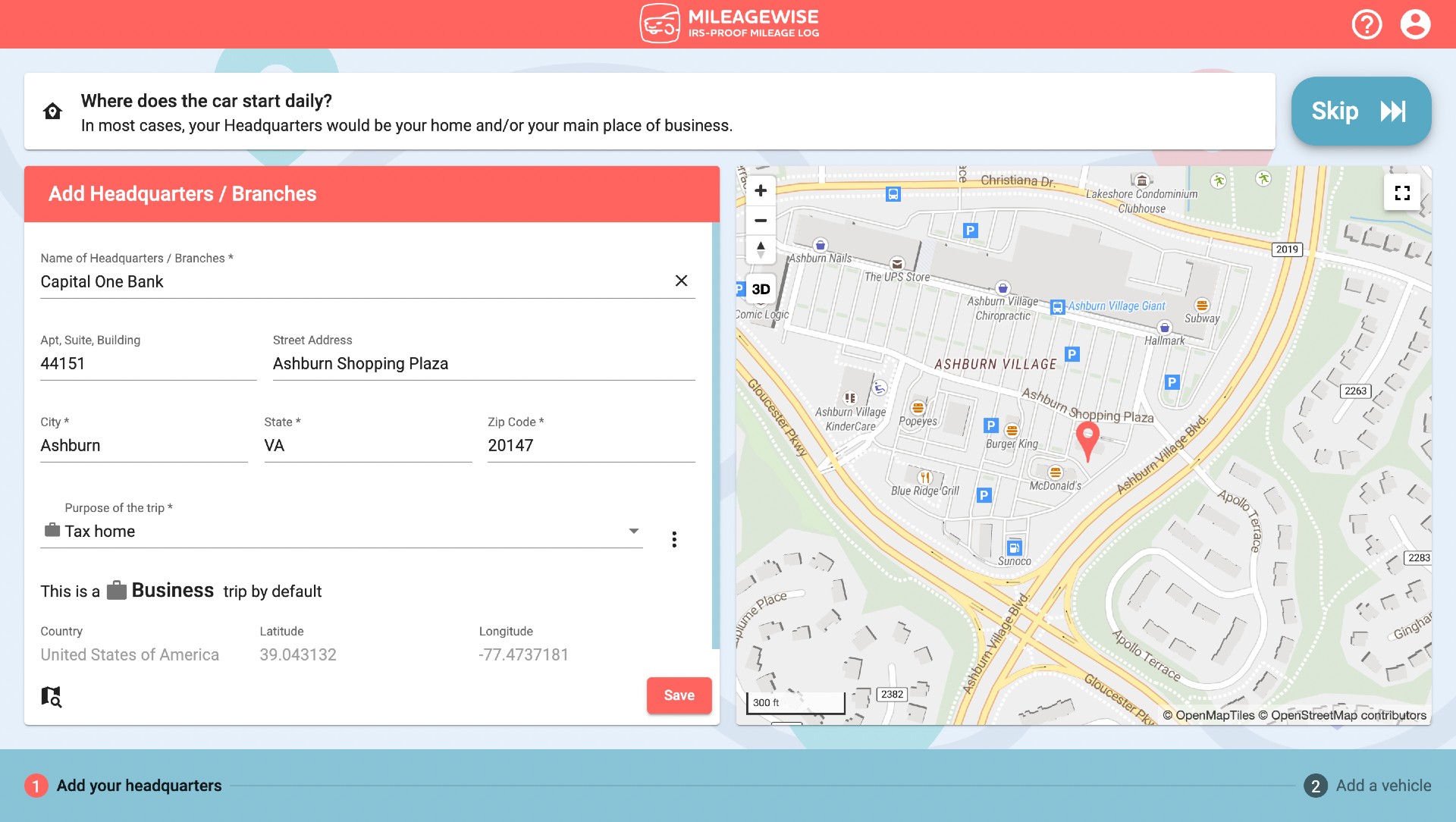Click the form panel vertical scrollbar
1456x822 pixels.
(x=715, y=435)
